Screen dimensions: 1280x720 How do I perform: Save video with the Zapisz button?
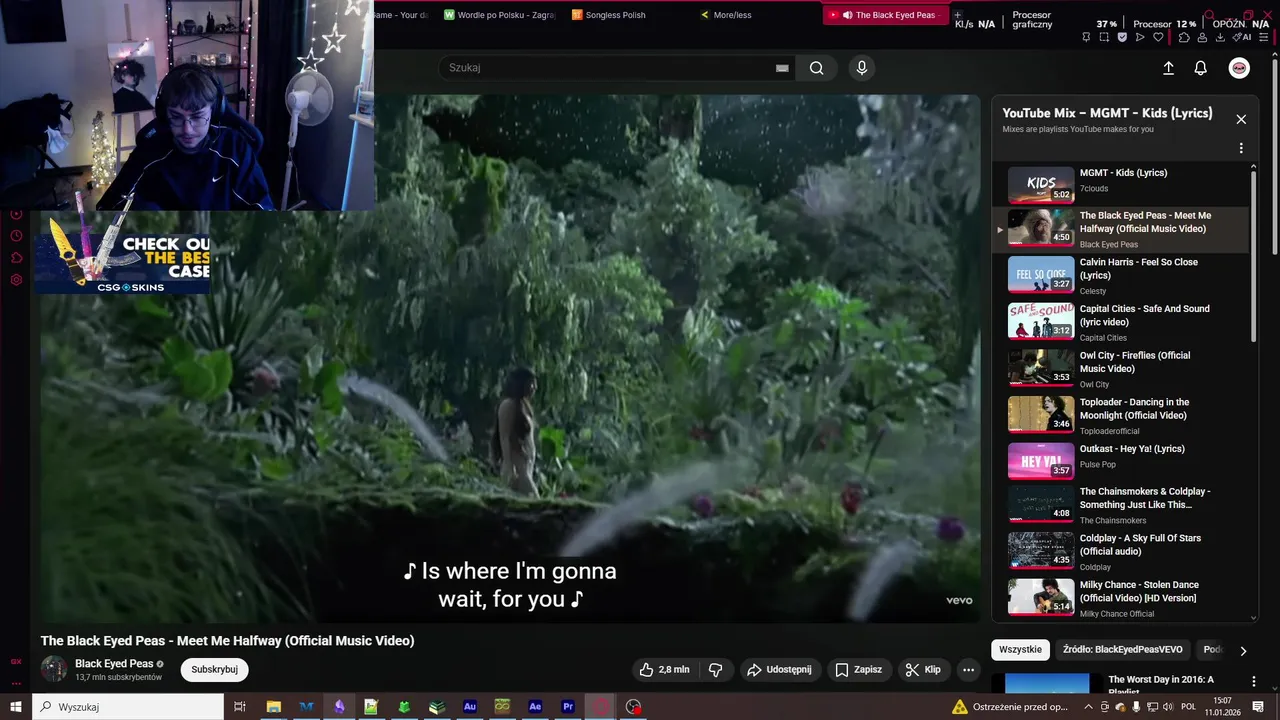click(858, 670)
